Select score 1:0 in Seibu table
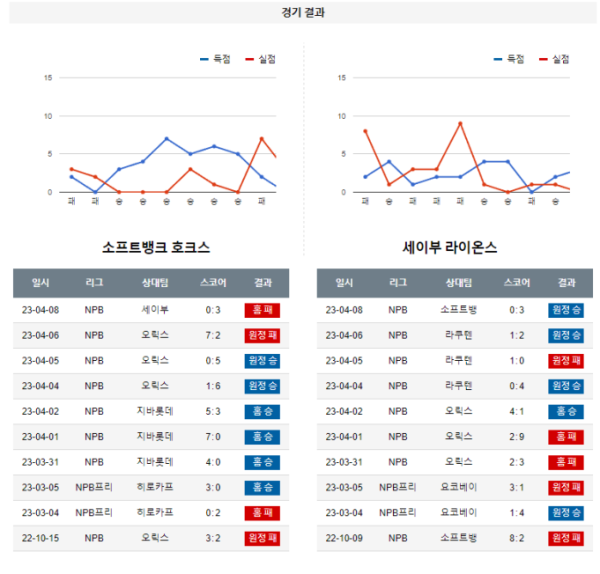 517,361
